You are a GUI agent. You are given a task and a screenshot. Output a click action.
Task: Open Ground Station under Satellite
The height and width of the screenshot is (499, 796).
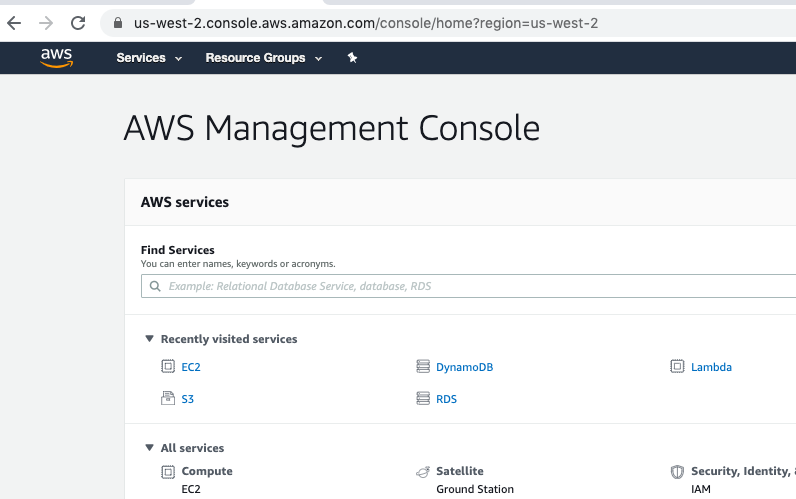click(475, 489)
